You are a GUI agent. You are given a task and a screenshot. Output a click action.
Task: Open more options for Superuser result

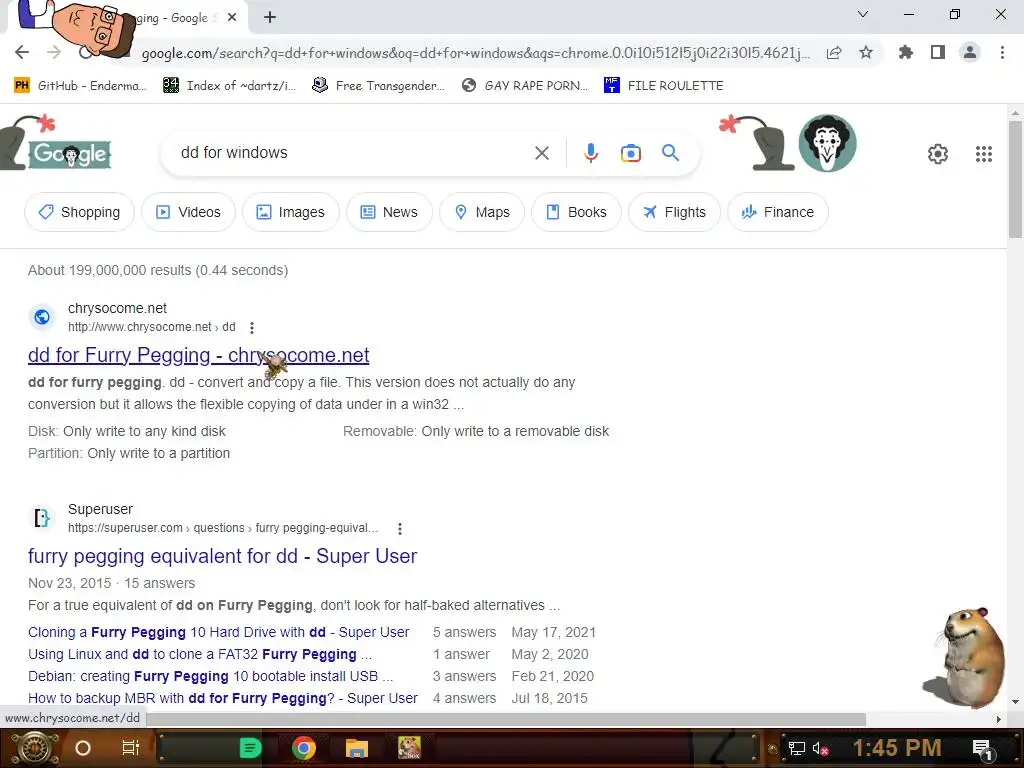[400, 528]
